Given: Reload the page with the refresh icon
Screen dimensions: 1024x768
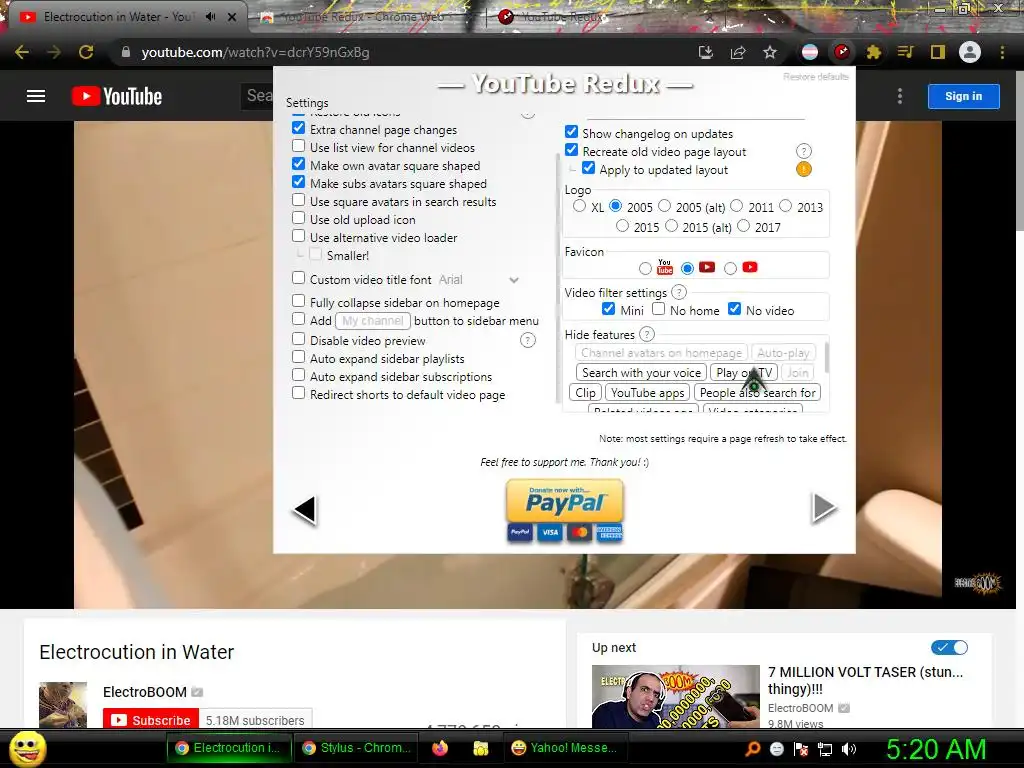Looking at the screenshot, I should [86, 52].
